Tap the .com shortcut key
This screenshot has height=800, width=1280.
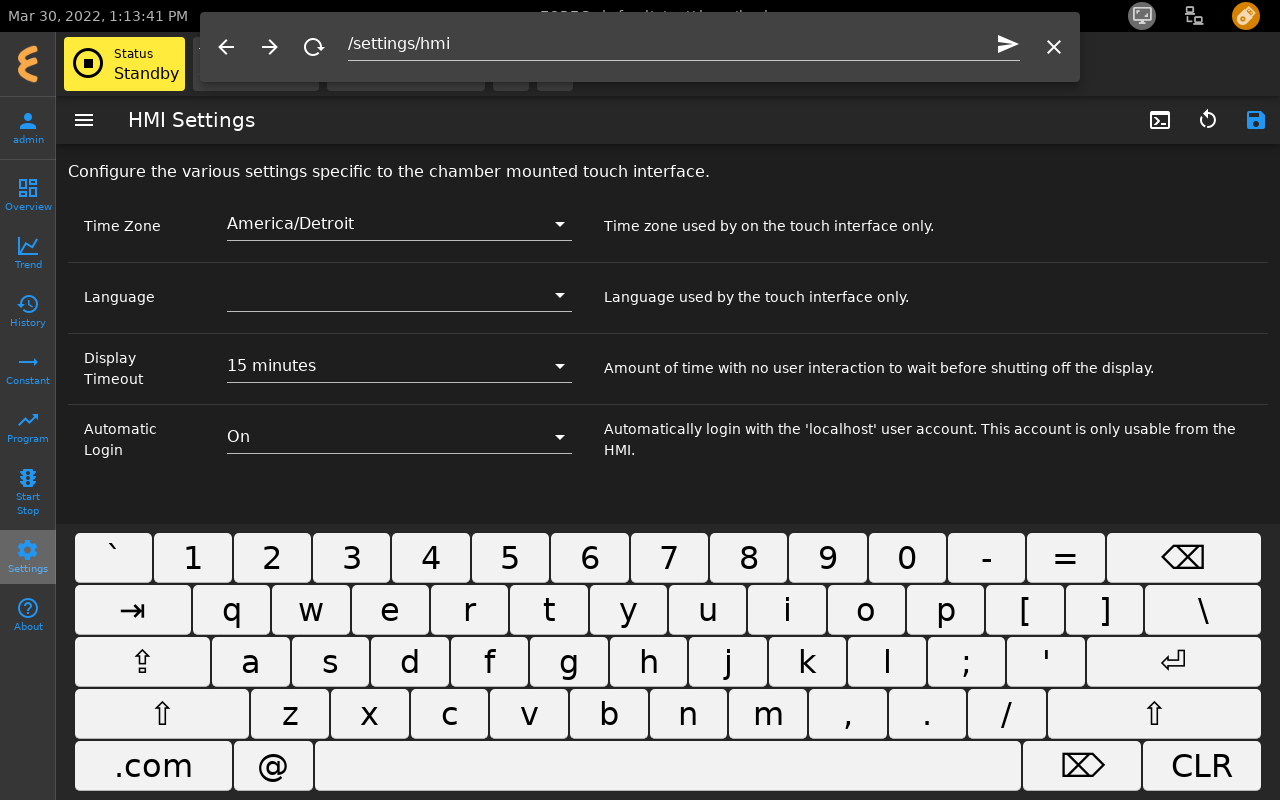pos(154,766)
